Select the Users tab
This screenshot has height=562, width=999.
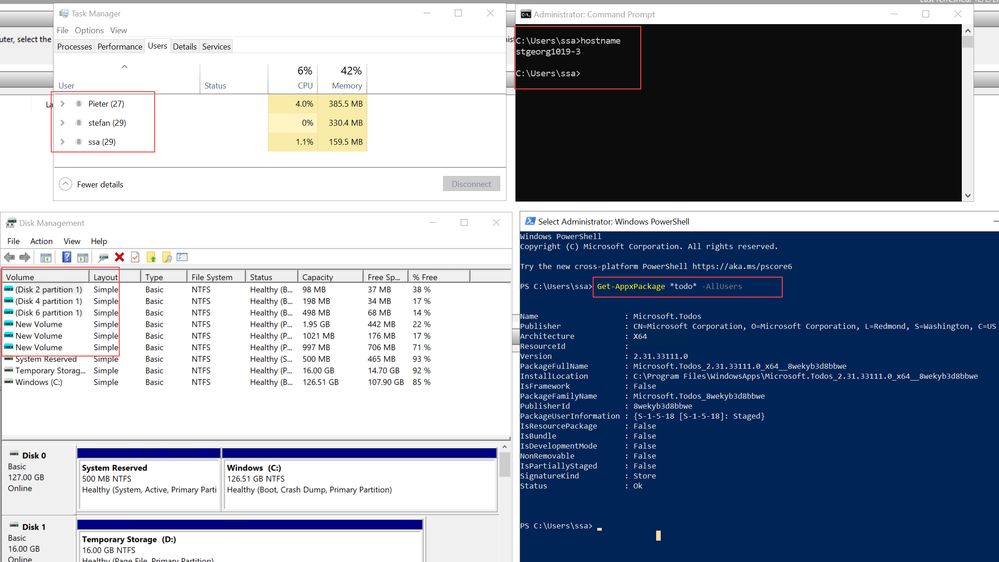(x=157, y=46)
